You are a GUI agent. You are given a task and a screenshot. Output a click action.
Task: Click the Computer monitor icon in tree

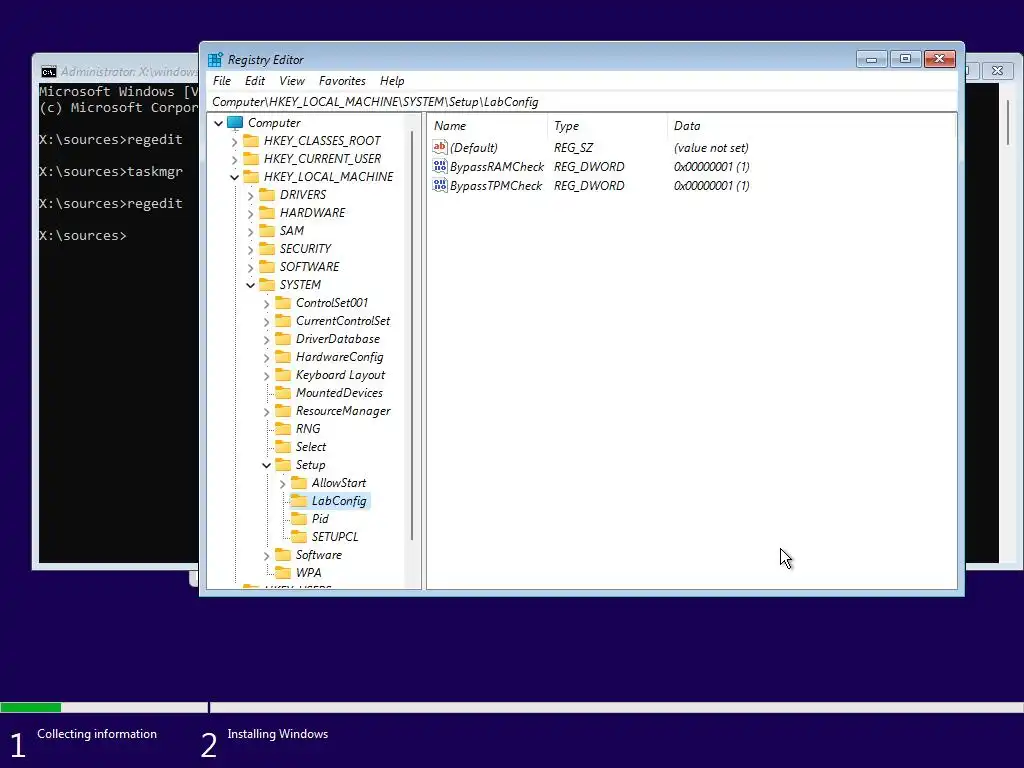click(235, 123)
